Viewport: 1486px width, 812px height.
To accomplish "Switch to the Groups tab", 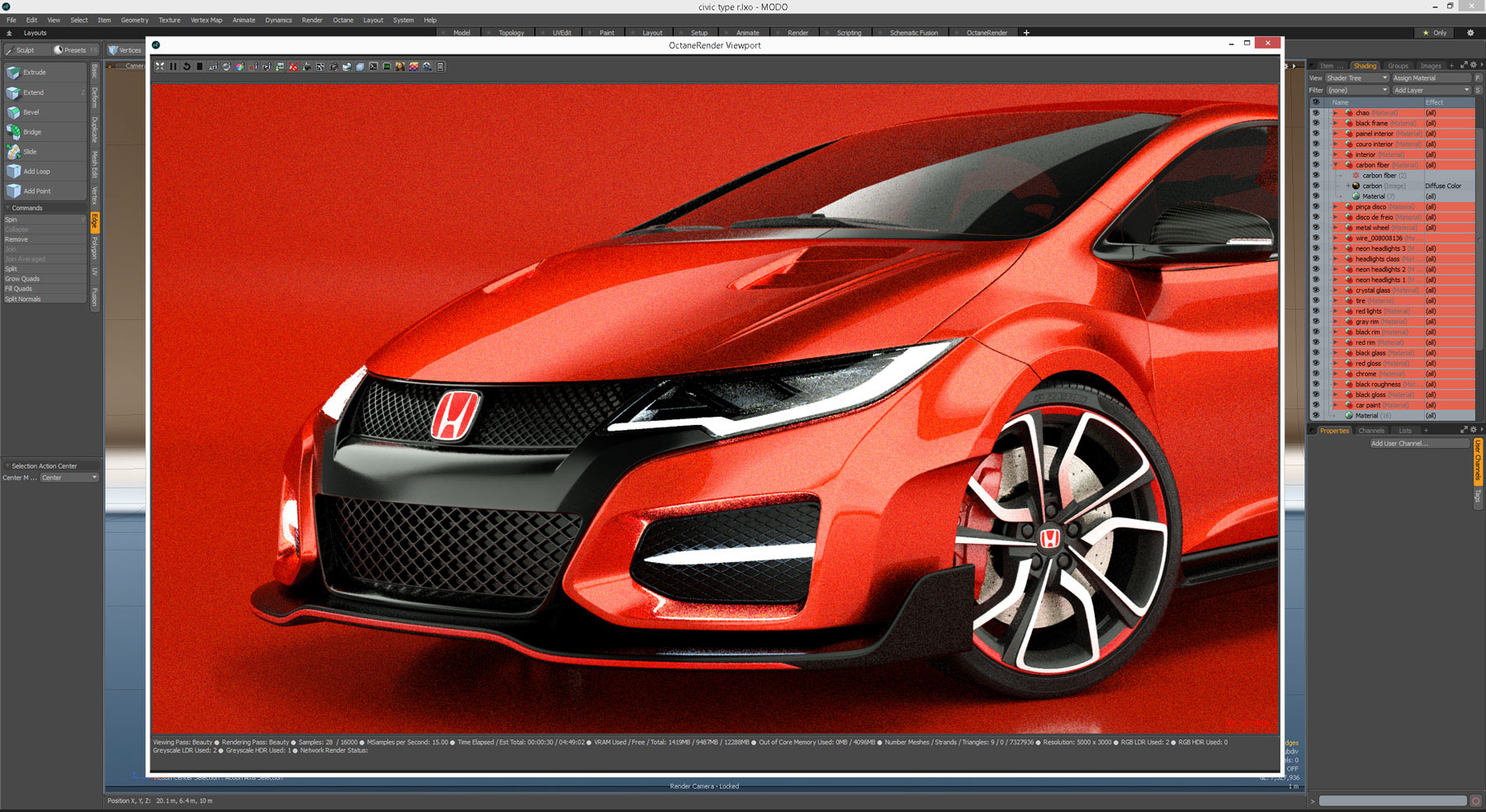I will coord(1398,65).
